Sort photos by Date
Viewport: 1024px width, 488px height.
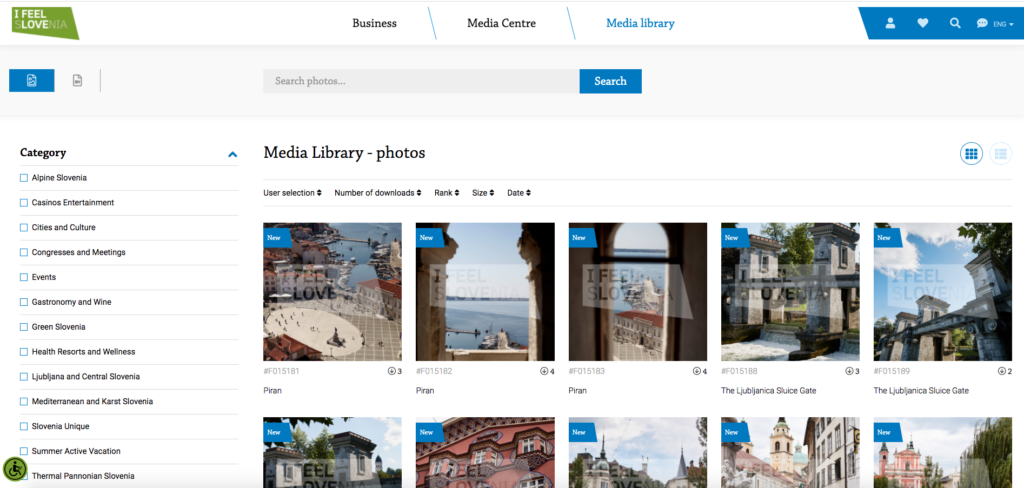tap(519, 193)
